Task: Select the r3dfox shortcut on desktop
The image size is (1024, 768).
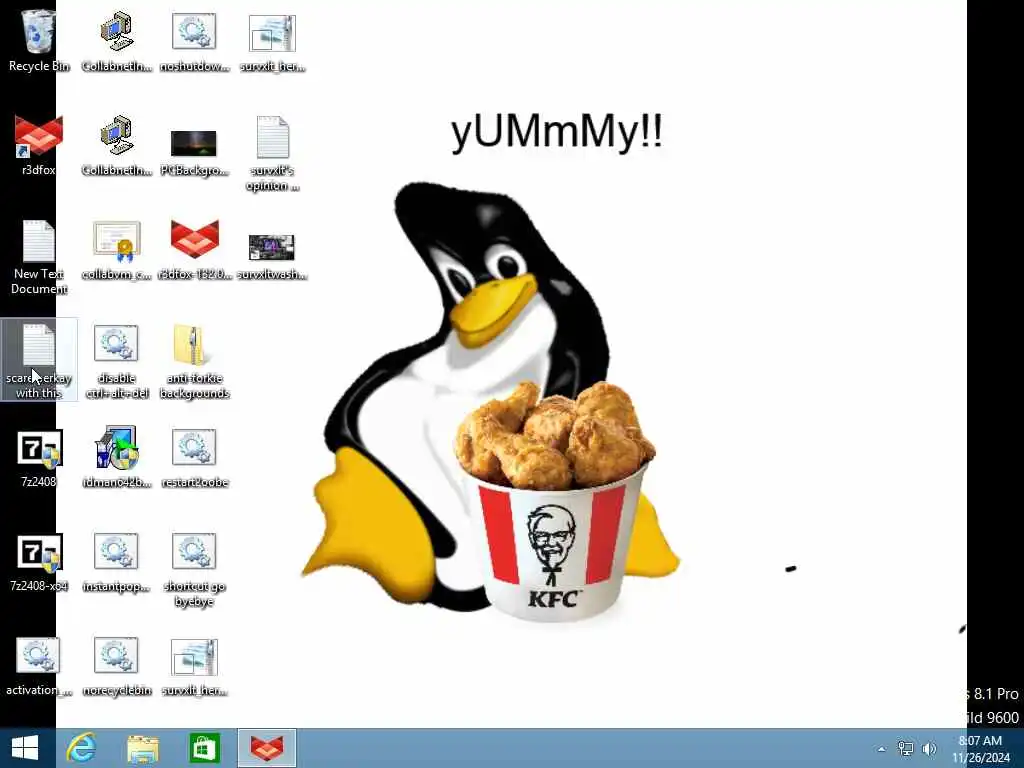Action: (39, 145)
